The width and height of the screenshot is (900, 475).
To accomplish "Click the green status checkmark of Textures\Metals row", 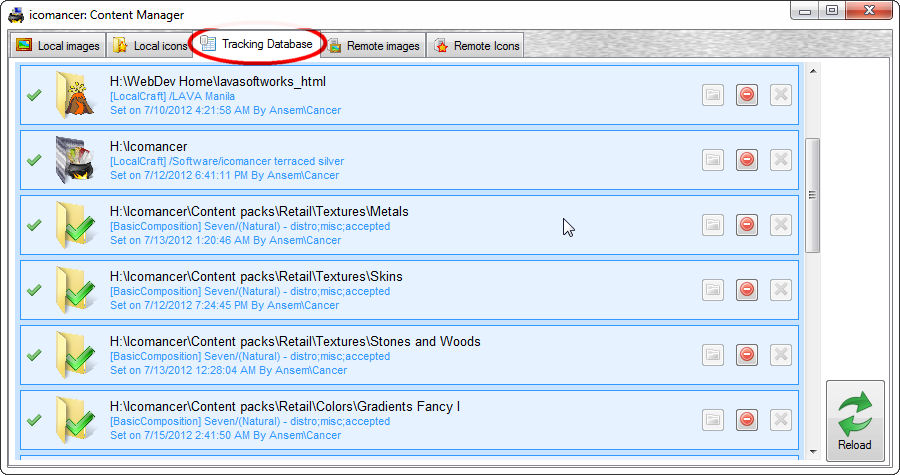I will tap(34, 224).
